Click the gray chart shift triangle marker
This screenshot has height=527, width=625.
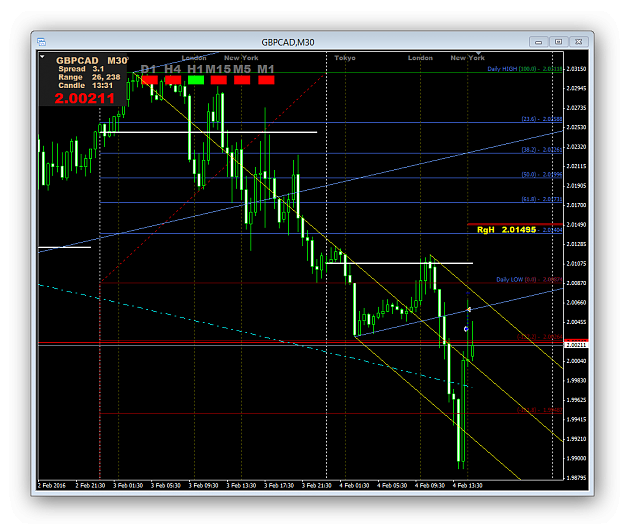[x=478, y=53]
